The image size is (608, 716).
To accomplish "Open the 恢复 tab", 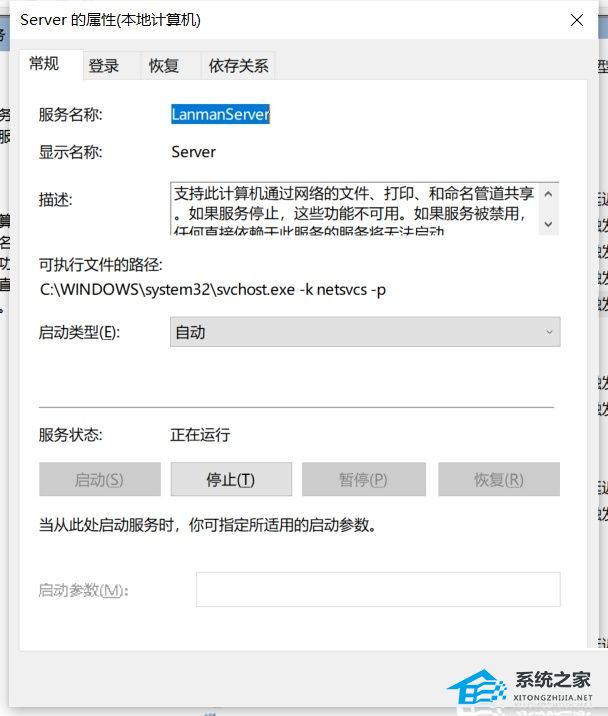I will point(164,66).
